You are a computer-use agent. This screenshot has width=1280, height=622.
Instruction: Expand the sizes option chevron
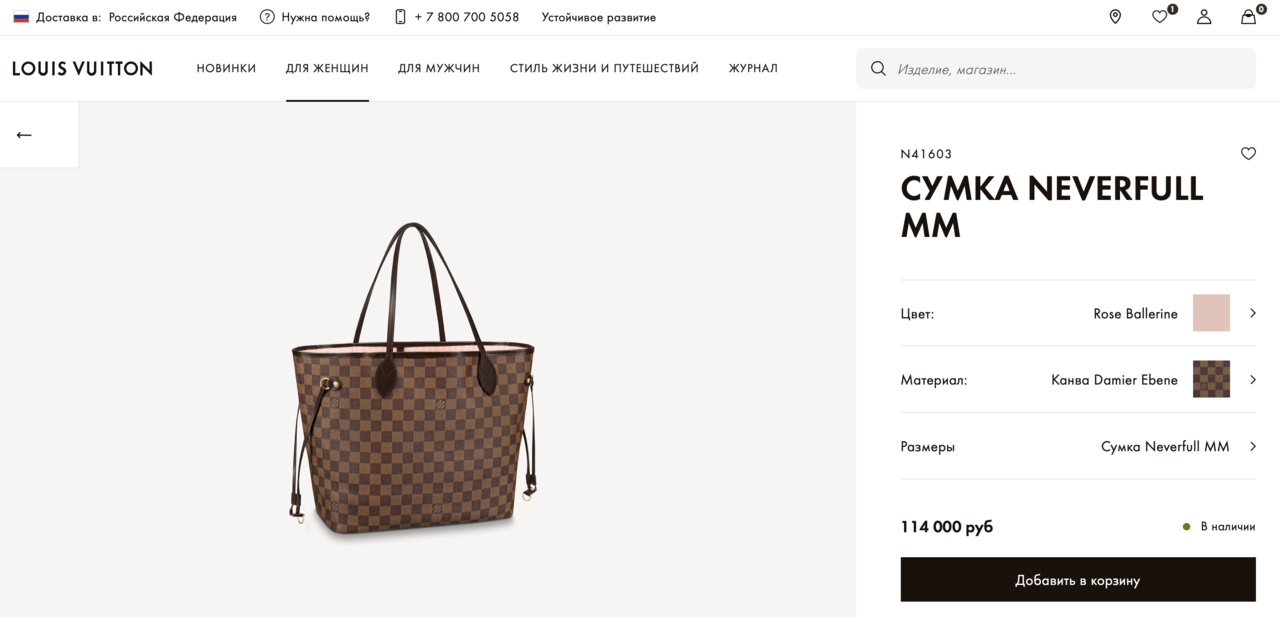(x=1253, y=446)
